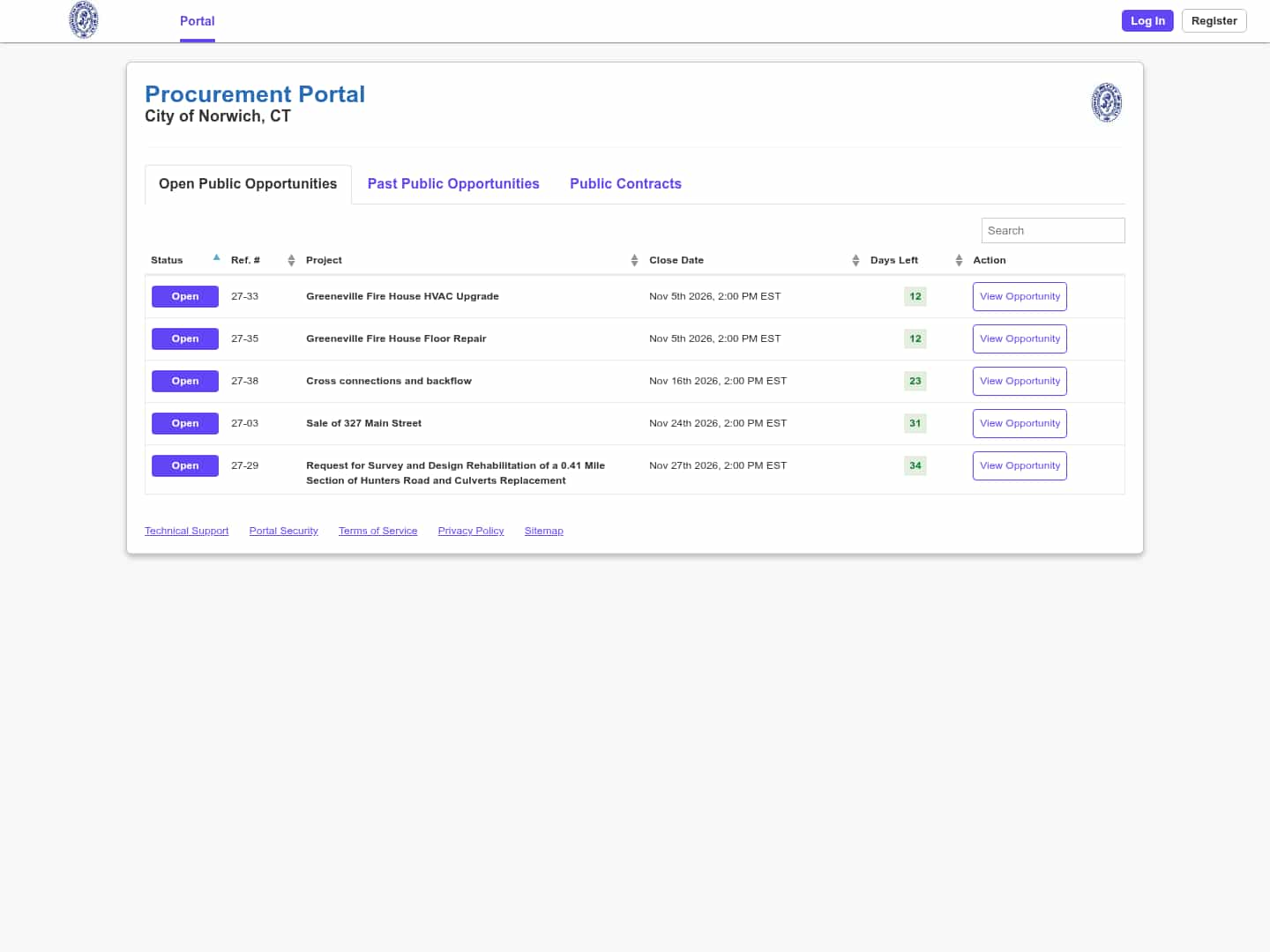Click the Log In button
This screenshot has width=1270, height=952.
click(x=1147, y=21)
